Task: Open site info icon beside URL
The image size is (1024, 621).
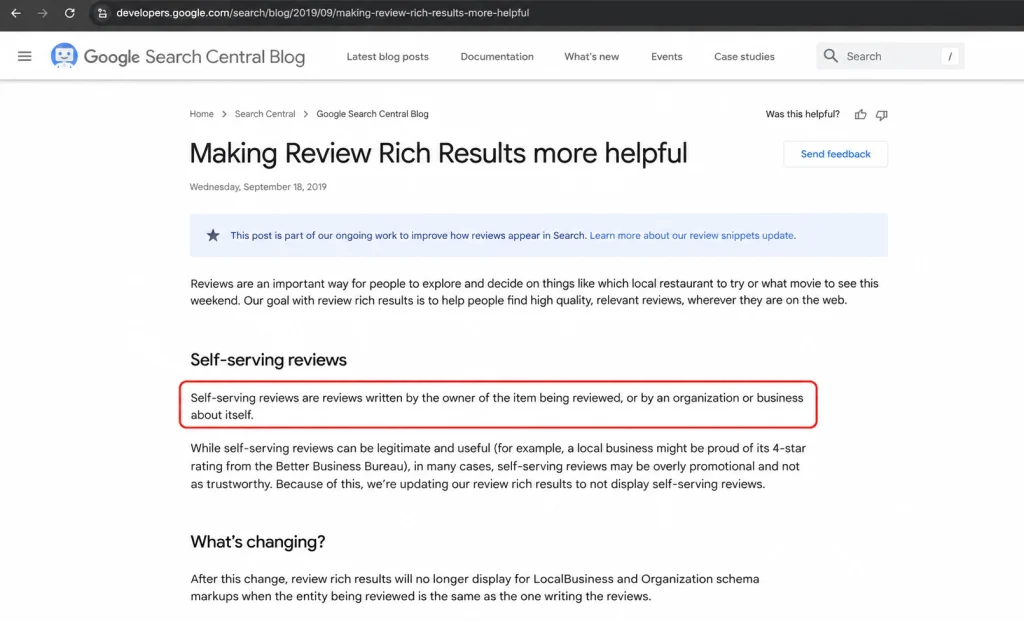Action: click(102, 13)
